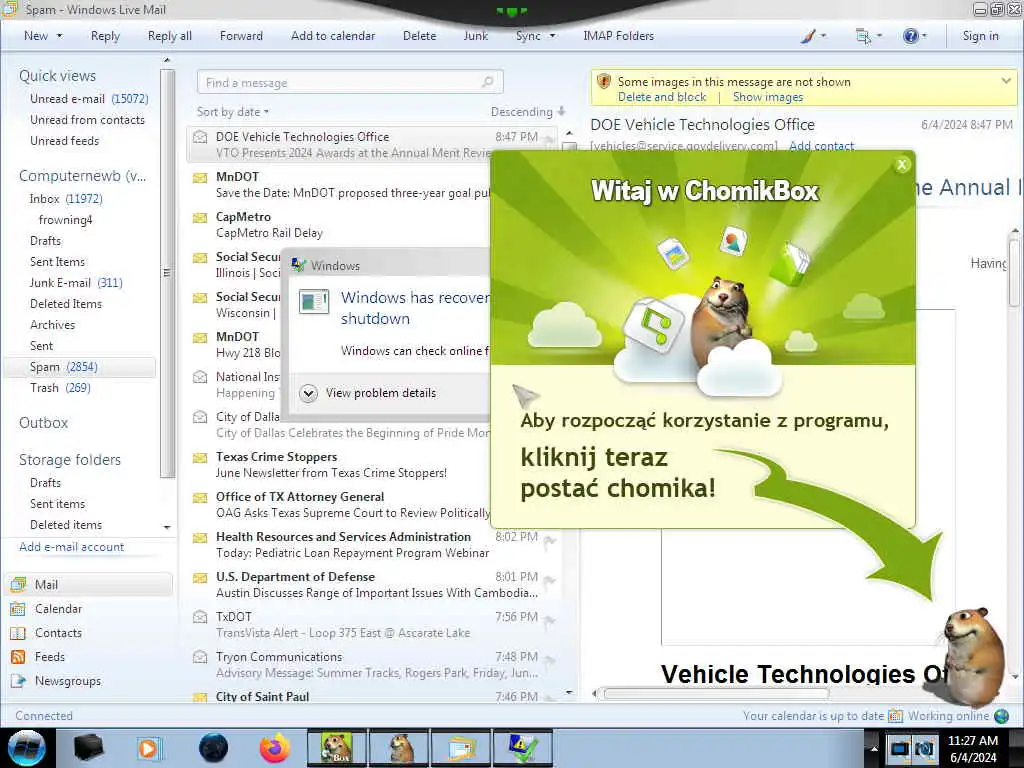Open the frowning4 subfolder
1024x768 pixels.
[x=65, y=219]
